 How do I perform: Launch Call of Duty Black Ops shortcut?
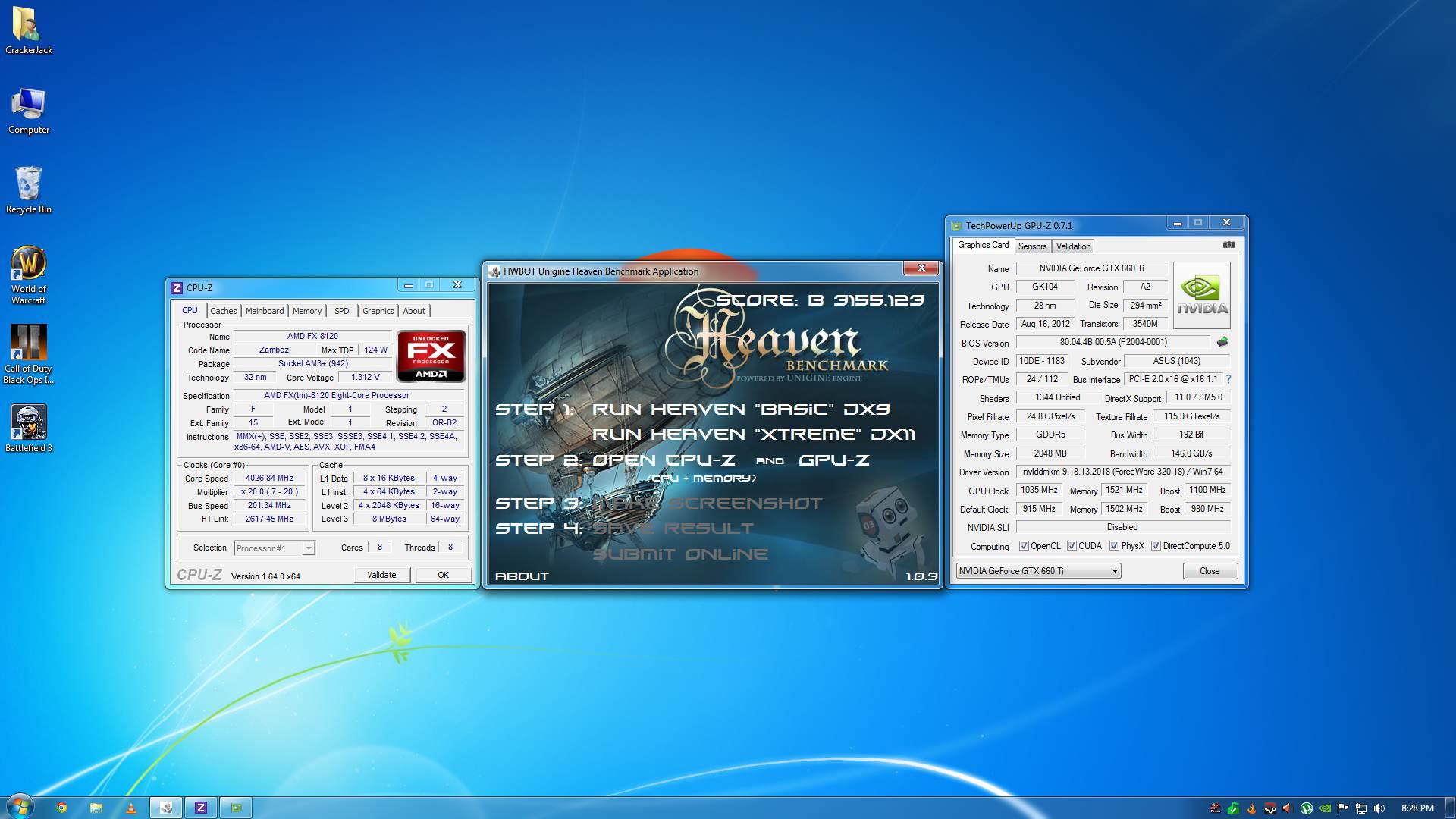pos(29,354)
